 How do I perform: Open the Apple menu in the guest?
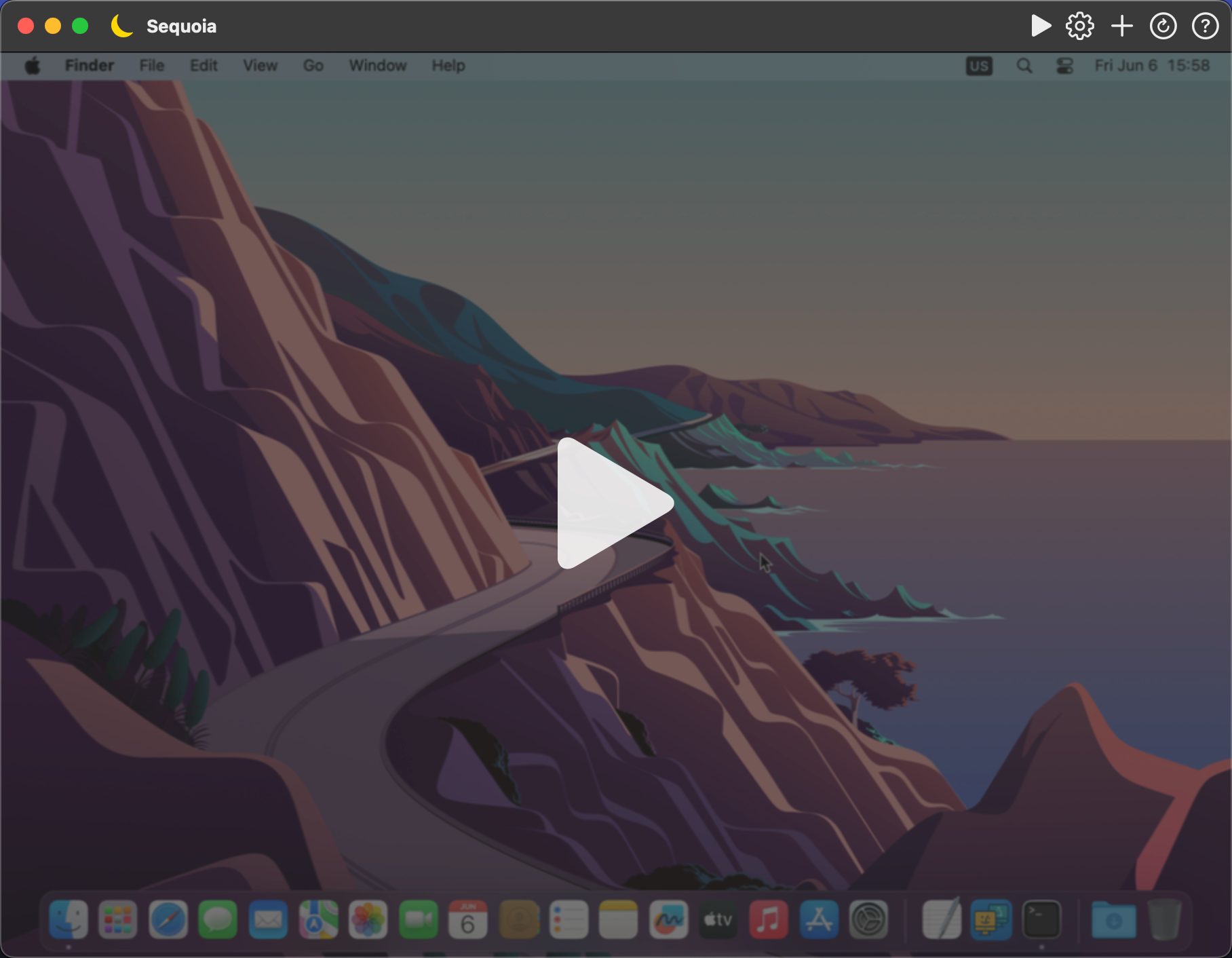point(33,66)
